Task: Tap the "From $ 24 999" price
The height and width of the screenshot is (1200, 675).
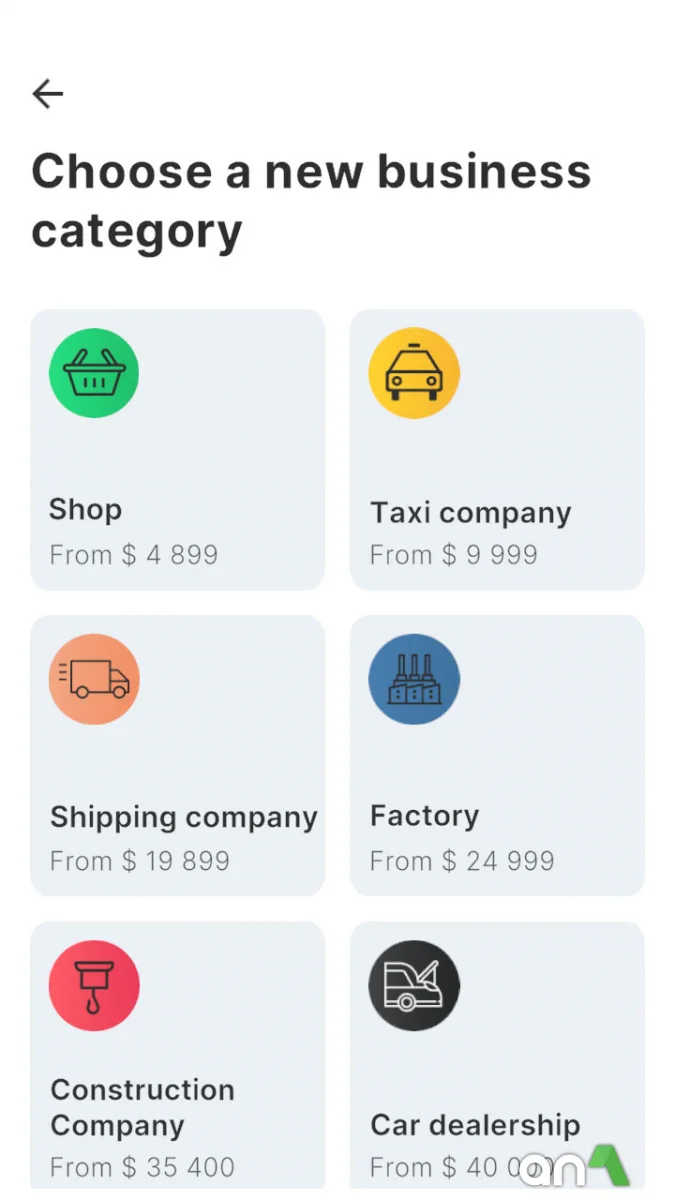Action: pos(462,861)
